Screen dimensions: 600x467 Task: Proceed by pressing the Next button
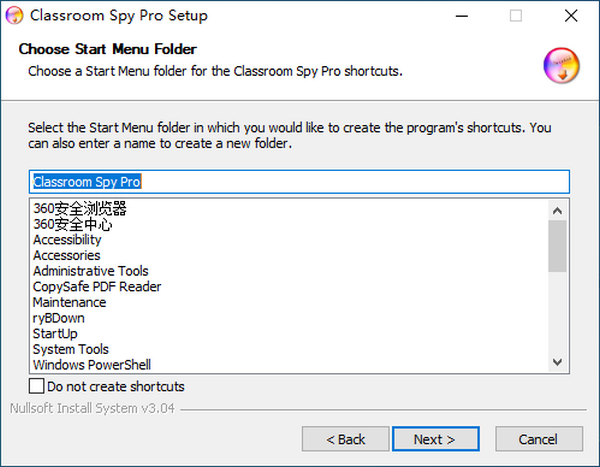(434, 439)
